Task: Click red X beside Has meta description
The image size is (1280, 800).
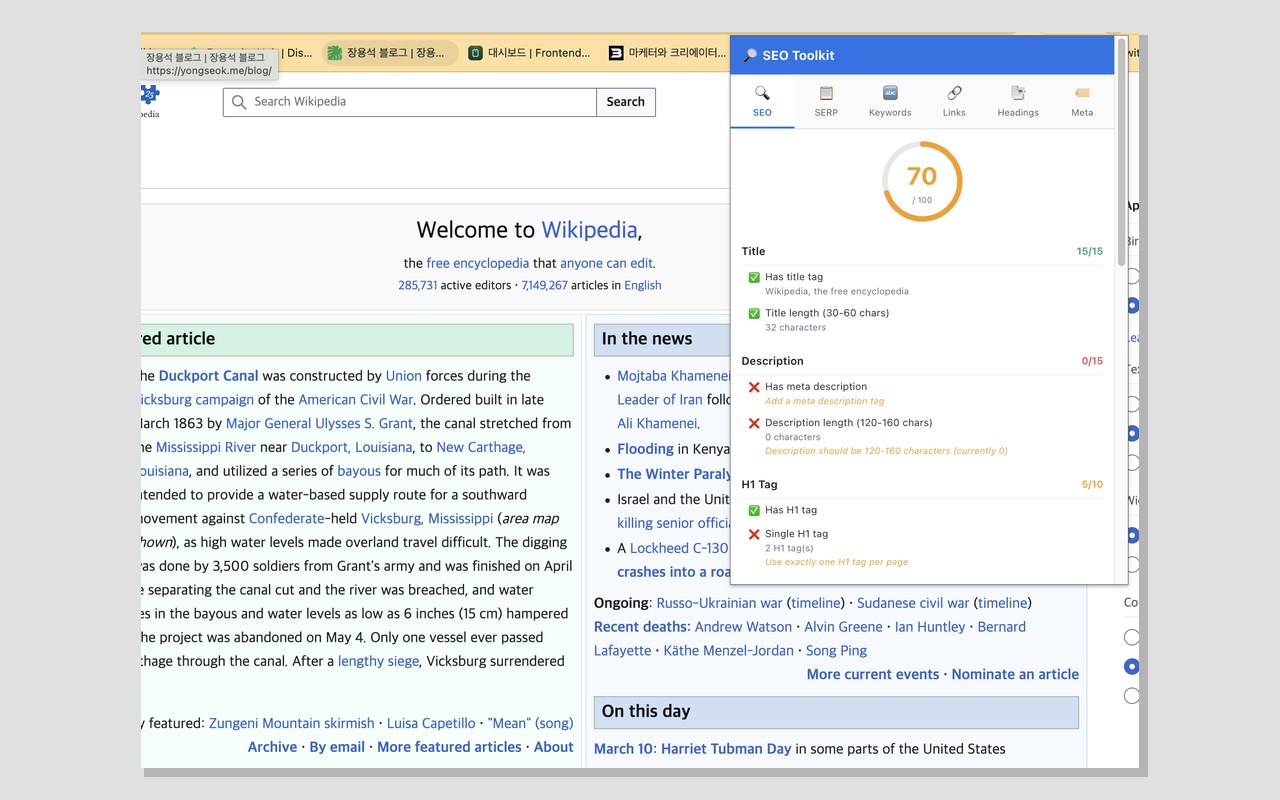Action: (x=754, y=387)
